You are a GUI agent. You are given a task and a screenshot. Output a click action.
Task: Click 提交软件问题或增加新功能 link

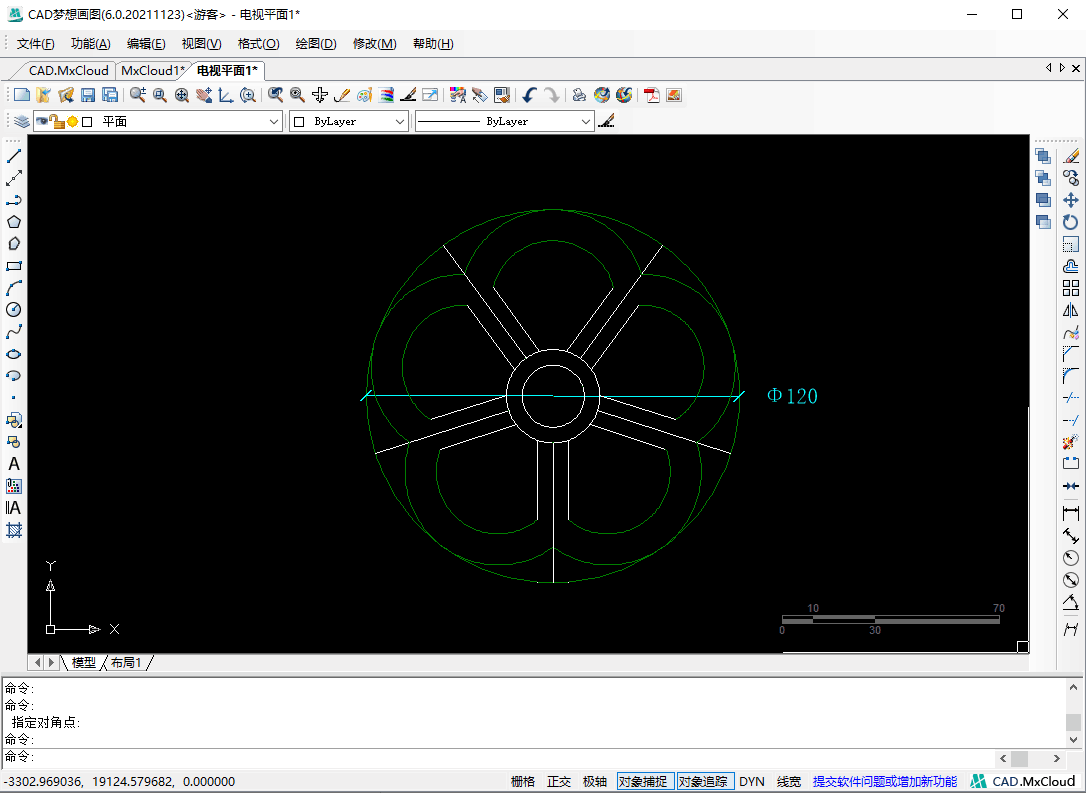[x=884, y=782]
